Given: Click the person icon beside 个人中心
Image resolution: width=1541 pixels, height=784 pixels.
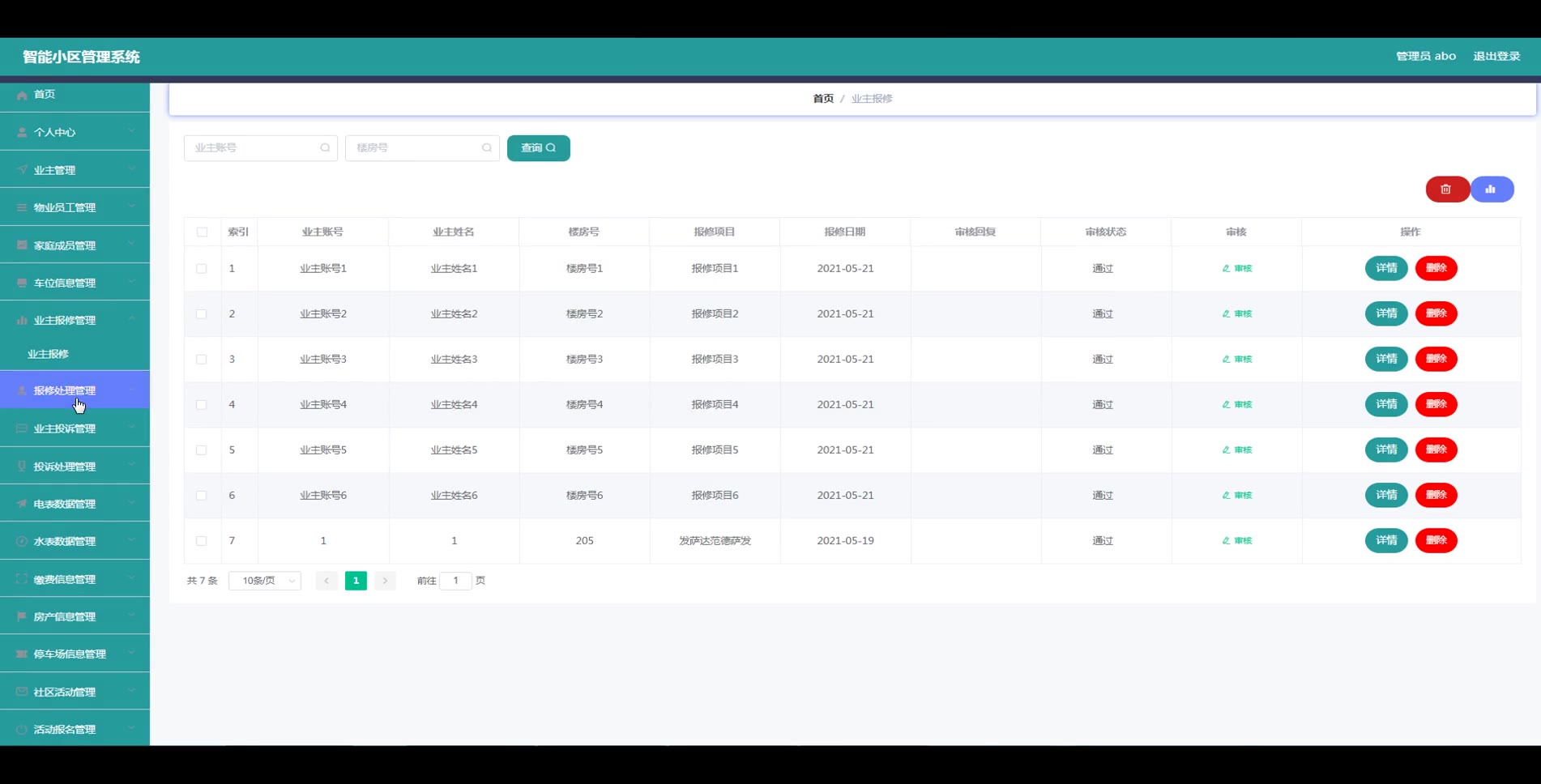Looking at the screenshot, I should (22, 132).
